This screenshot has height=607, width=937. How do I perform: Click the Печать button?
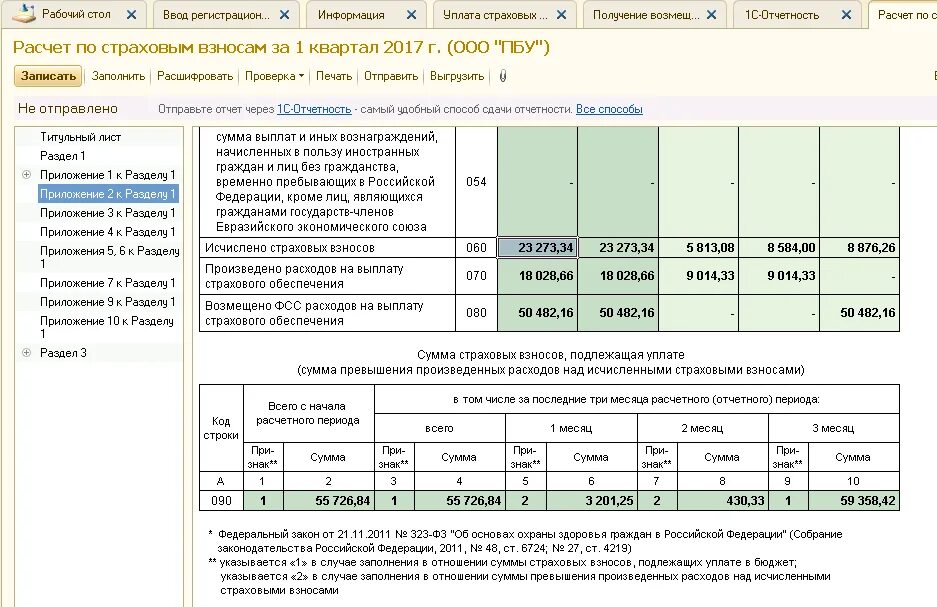[x=334, y=76]
